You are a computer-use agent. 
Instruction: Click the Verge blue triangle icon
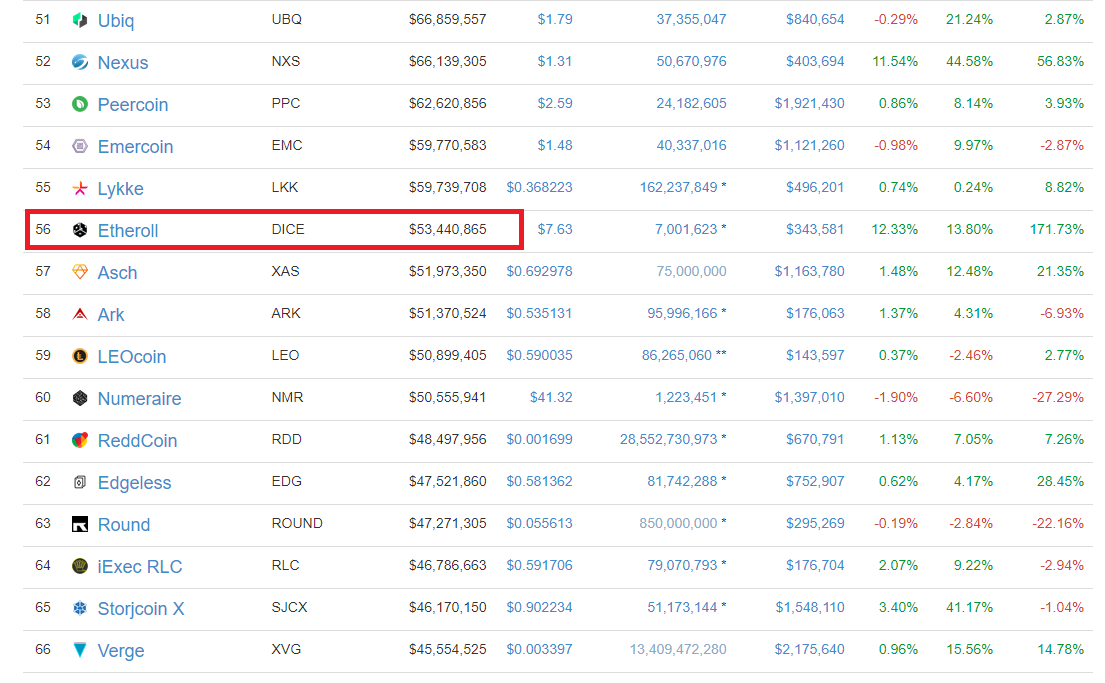pyautogui.click(x=80, y=650)
